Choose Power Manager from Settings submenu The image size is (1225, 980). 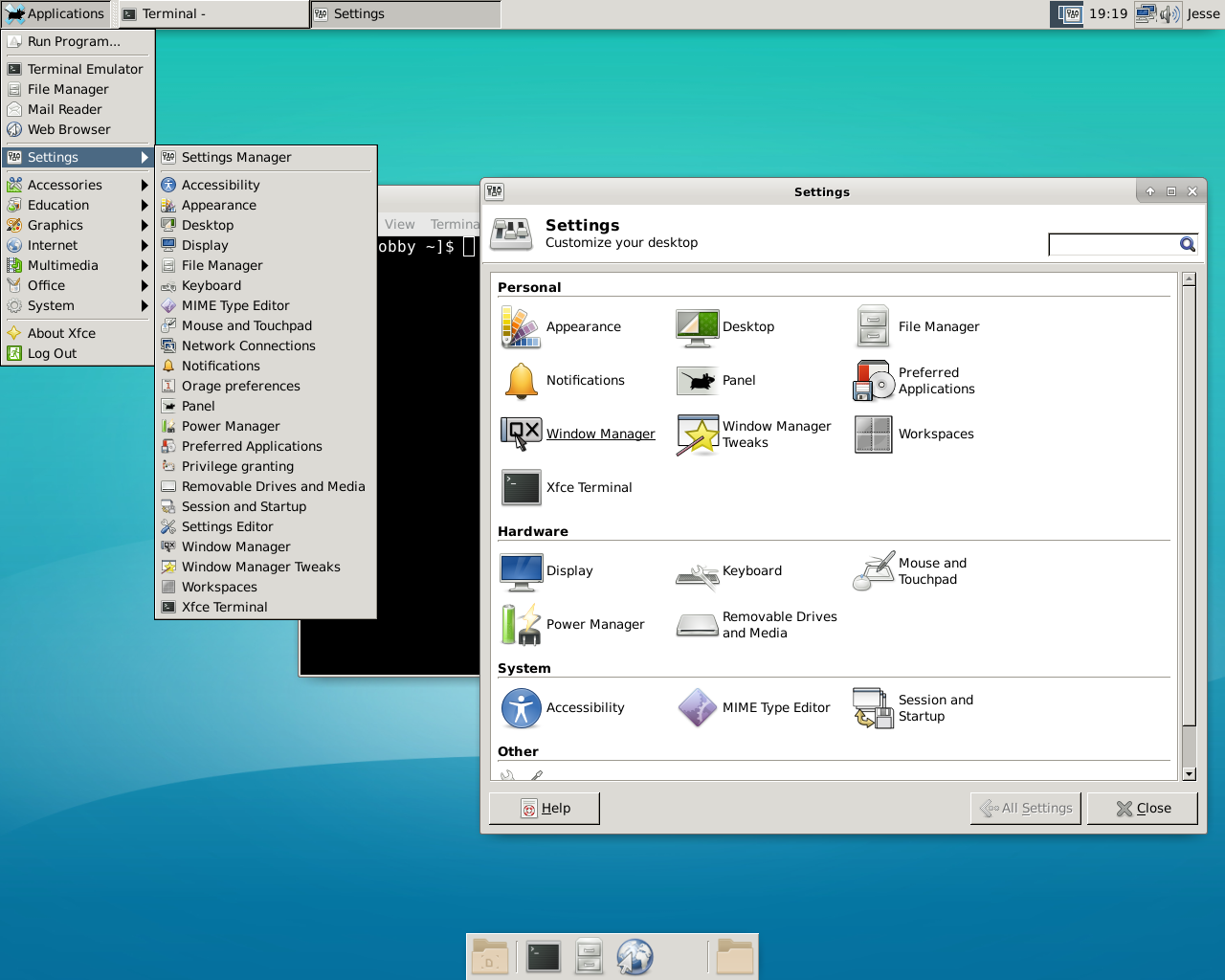tap(266, 426)
